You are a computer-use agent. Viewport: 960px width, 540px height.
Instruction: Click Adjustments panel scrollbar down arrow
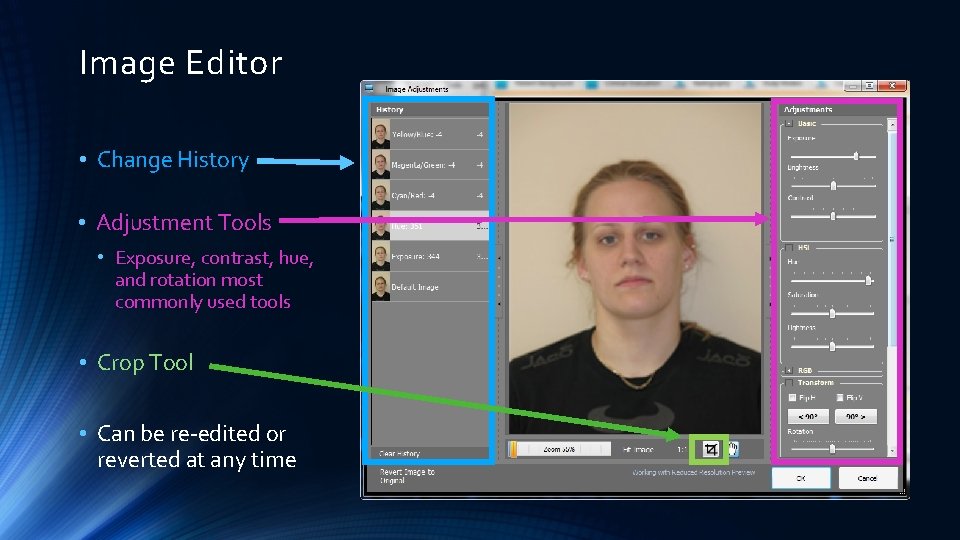(x=892, y=451)
